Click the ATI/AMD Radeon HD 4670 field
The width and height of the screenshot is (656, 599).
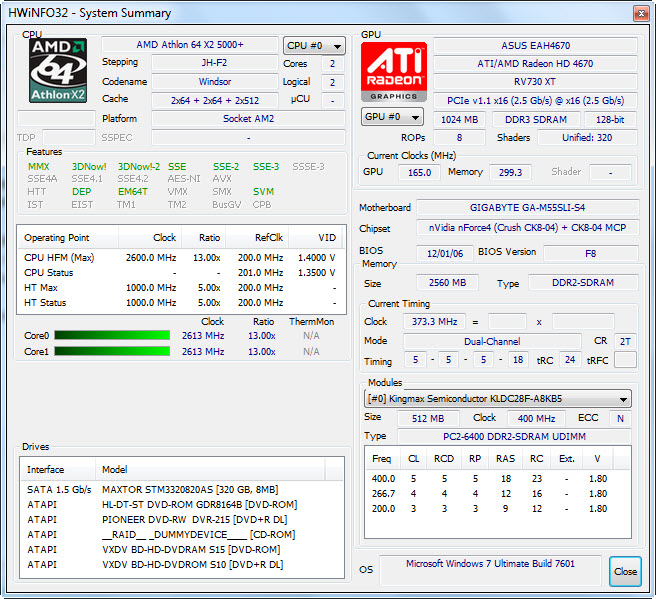pos(536,64)
